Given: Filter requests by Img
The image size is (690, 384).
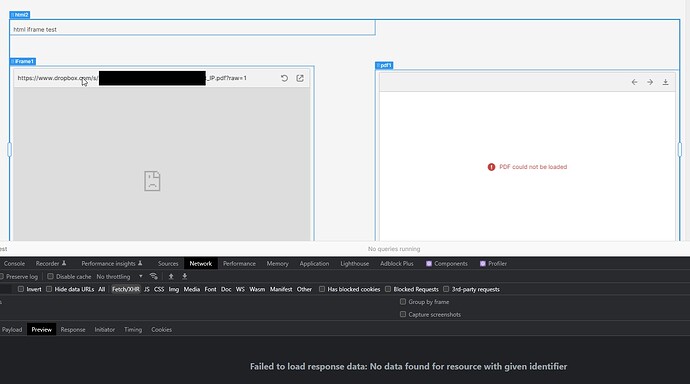Looking at the screenshot, I should tap(174, 289).
